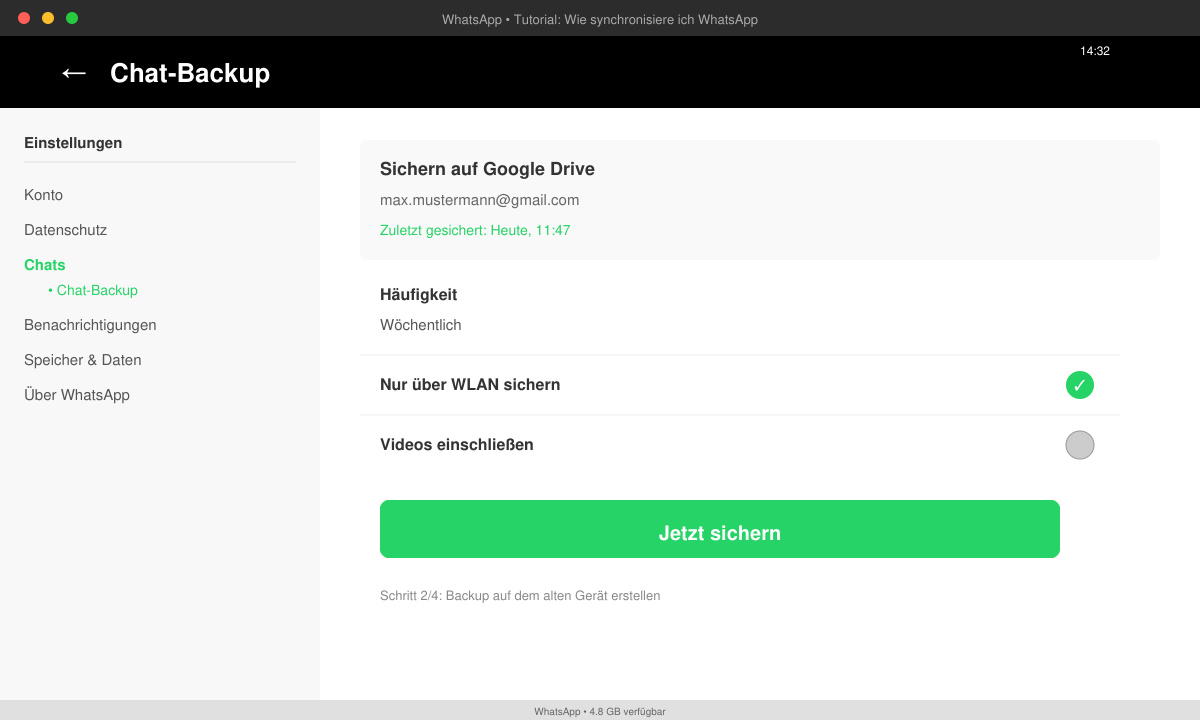Open Über WhatsApp in the sidebar
1200x720 pixels.
77,395
